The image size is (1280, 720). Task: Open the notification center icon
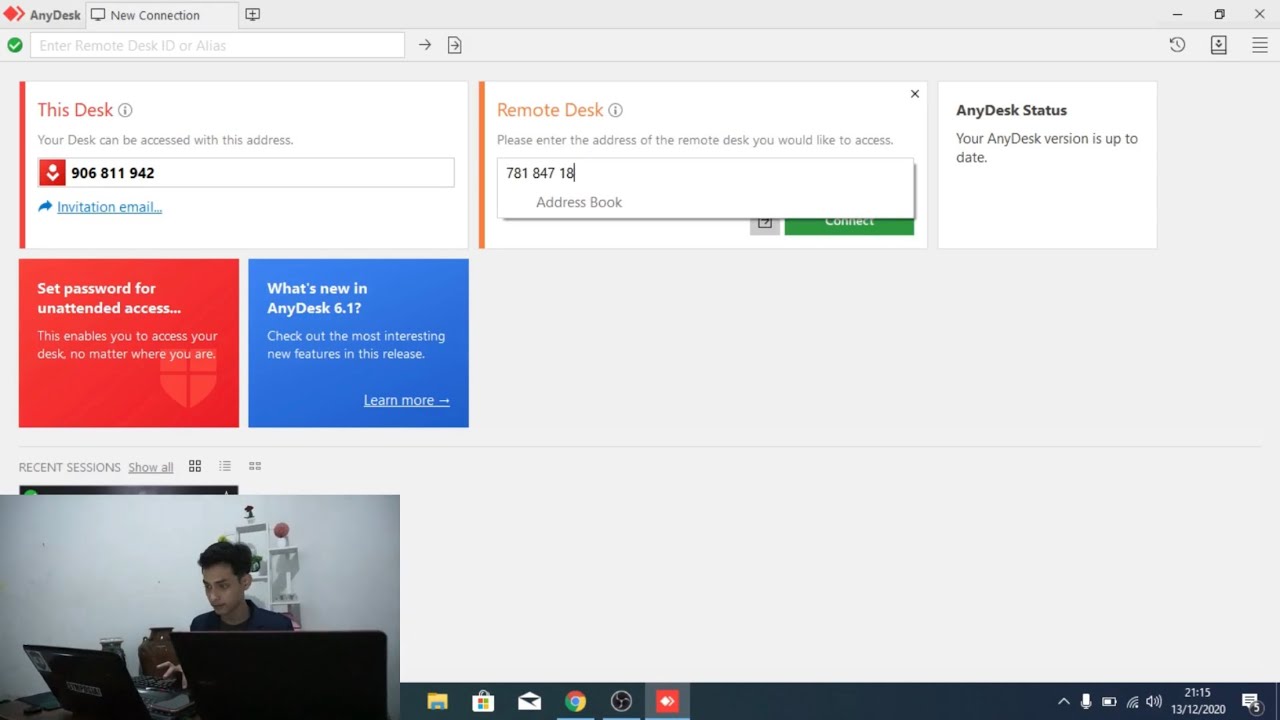click(1250, 701)
